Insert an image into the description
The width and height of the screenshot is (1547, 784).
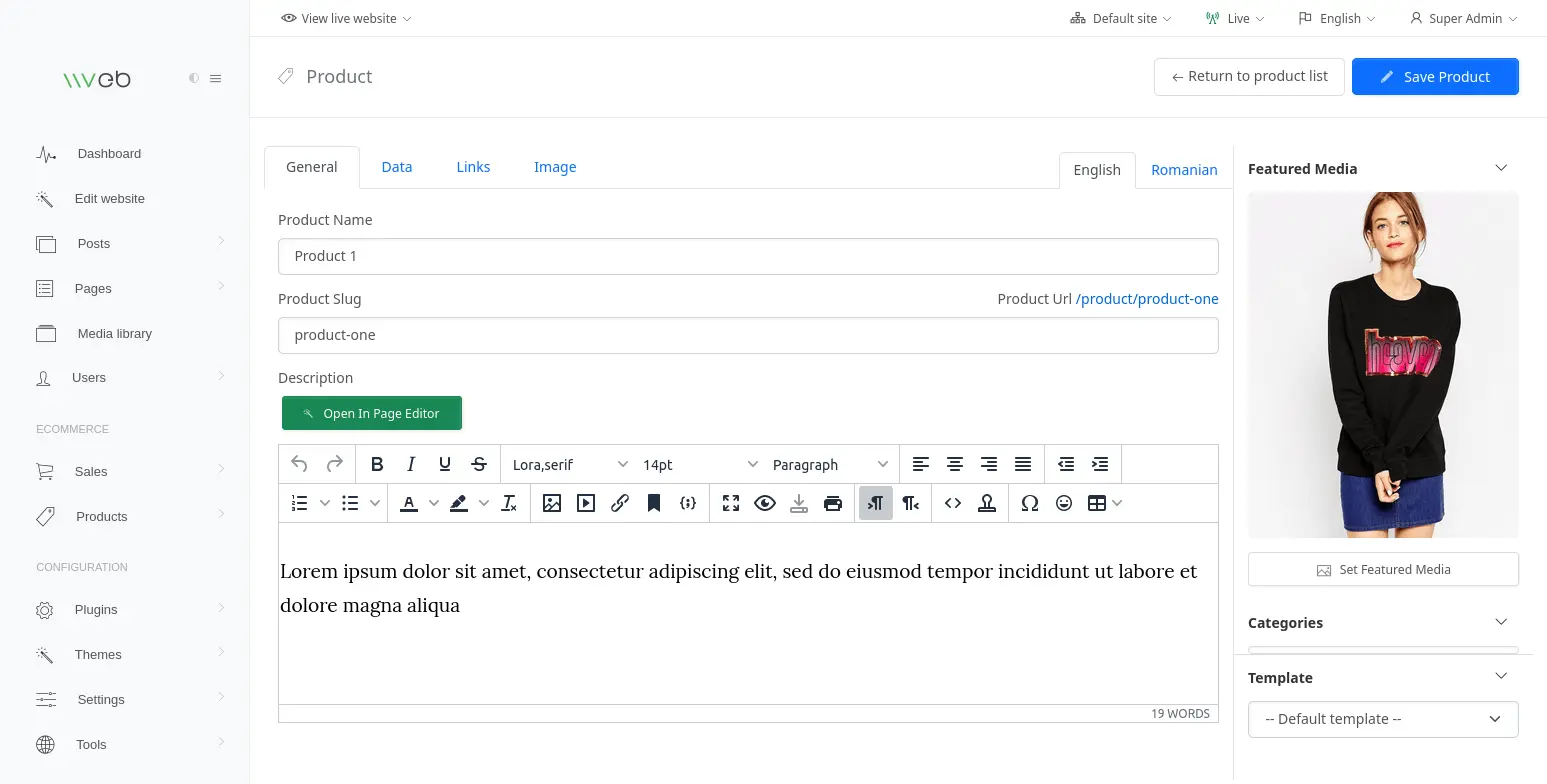click(552, 503)
